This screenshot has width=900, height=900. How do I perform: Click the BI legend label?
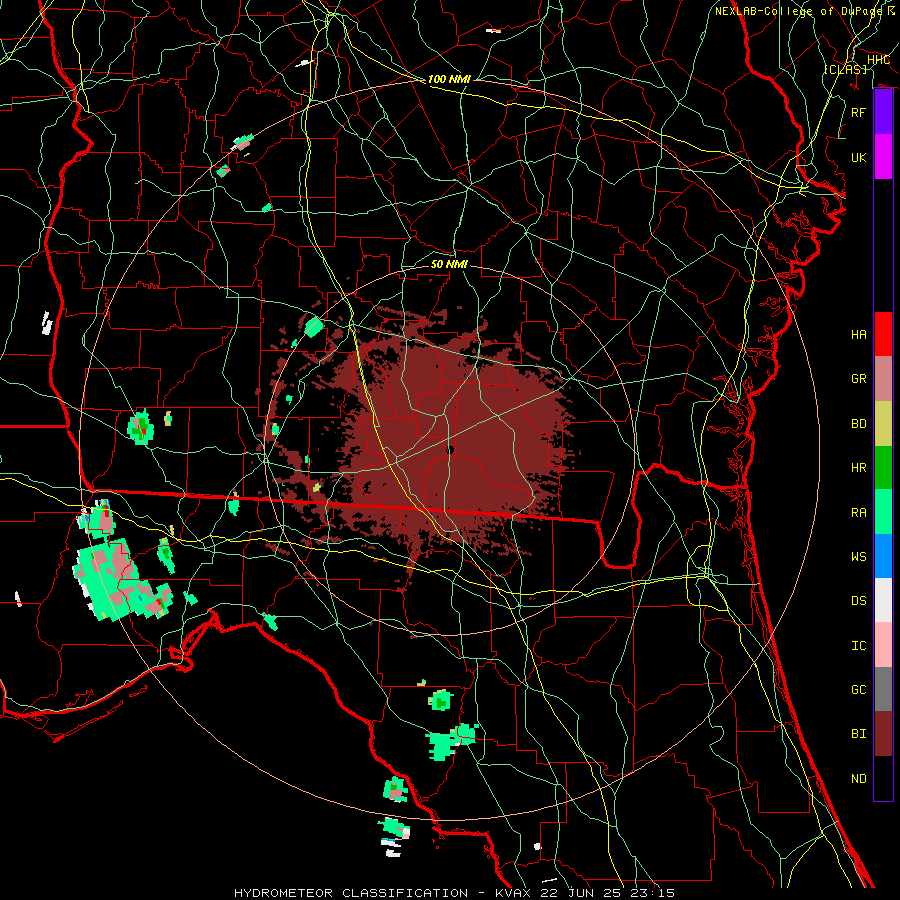tap(859, 734)
